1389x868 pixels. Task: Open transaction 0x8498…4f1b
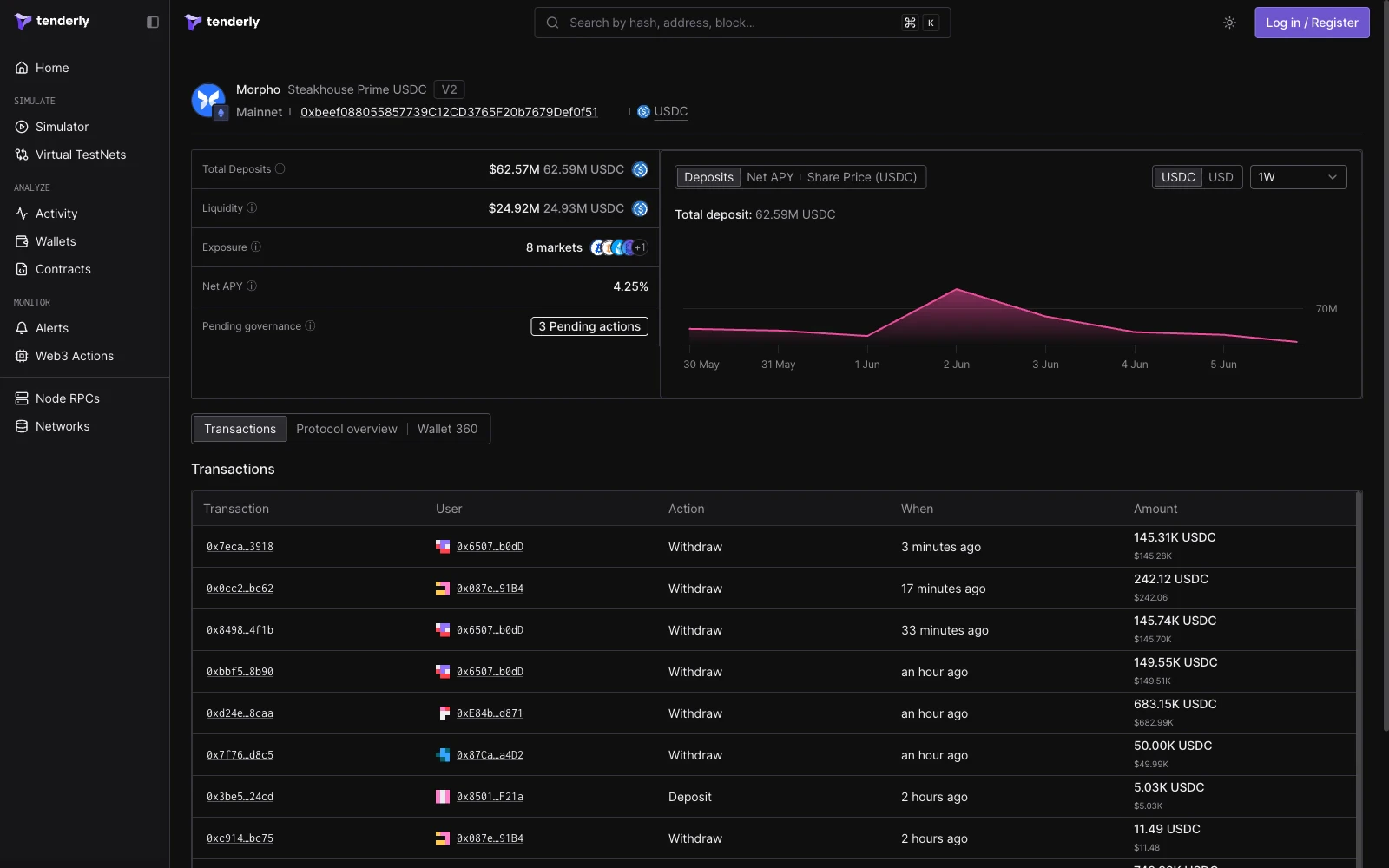240,630
